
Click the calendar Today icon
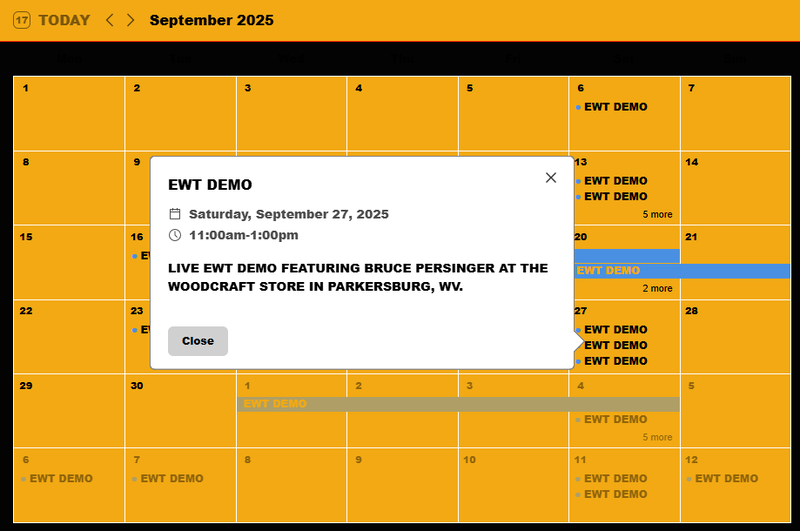point(22,20)
